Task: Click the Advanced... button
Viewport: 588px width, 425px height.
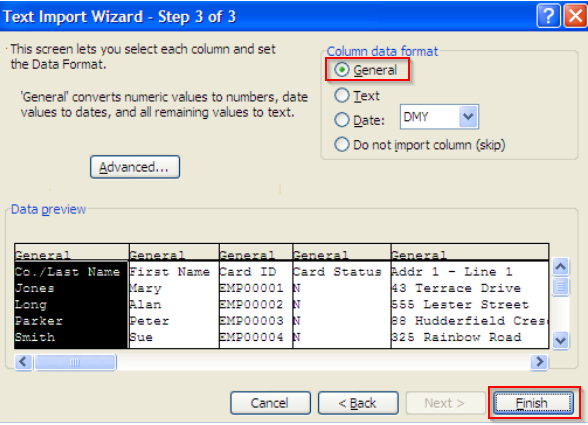Action: pos(135,167)
